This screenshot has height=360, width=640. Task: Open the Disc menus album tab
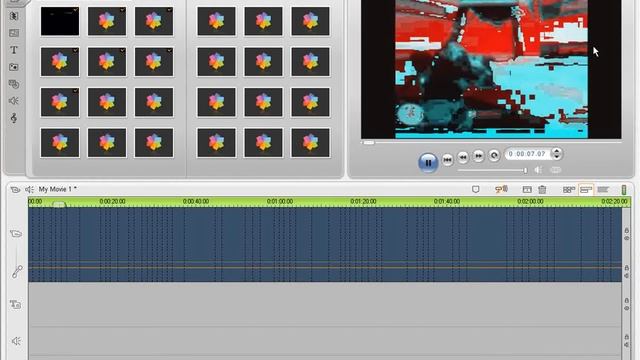point(13,84)
